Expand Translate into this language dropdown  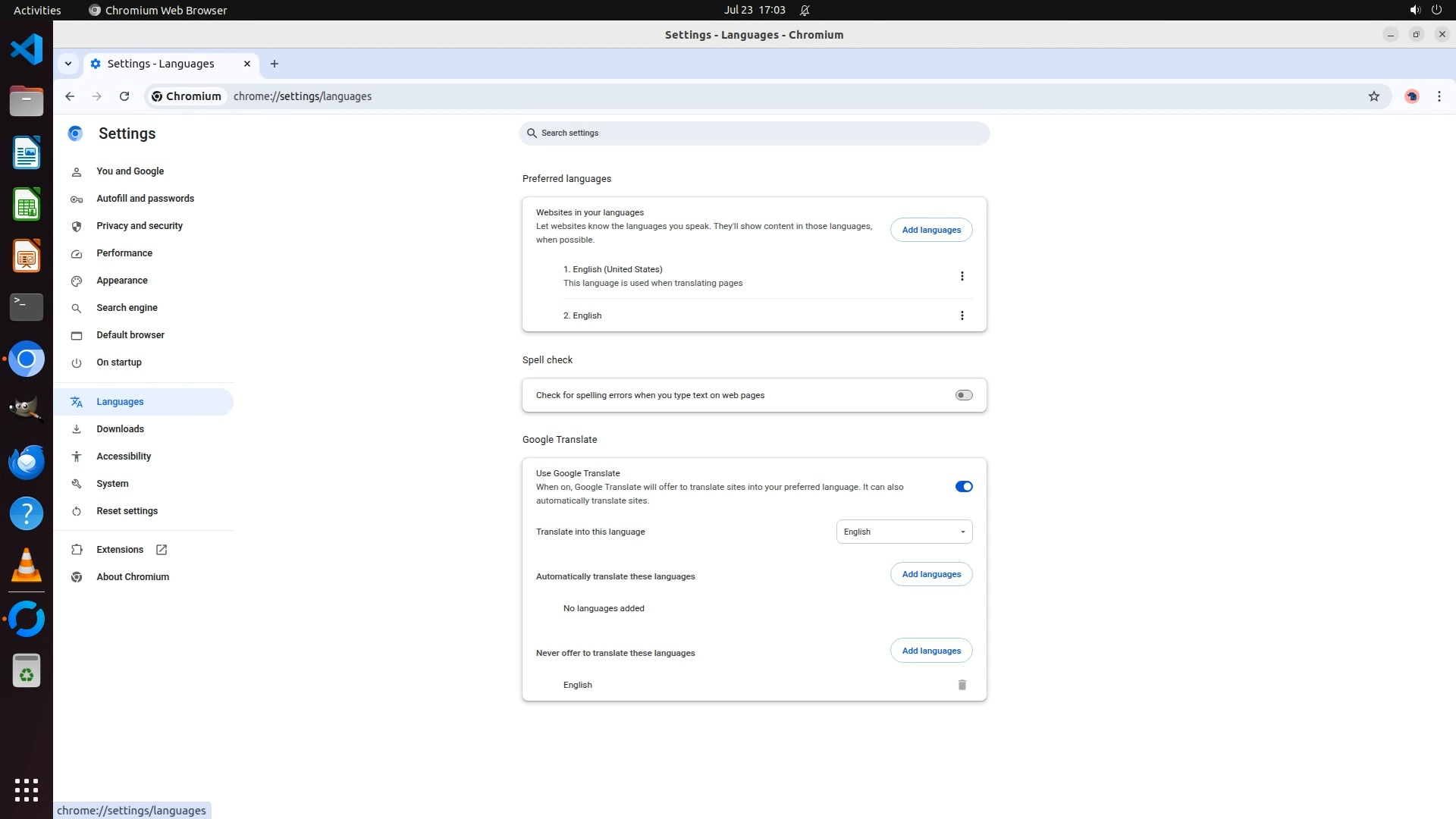(x=904, y=532)
